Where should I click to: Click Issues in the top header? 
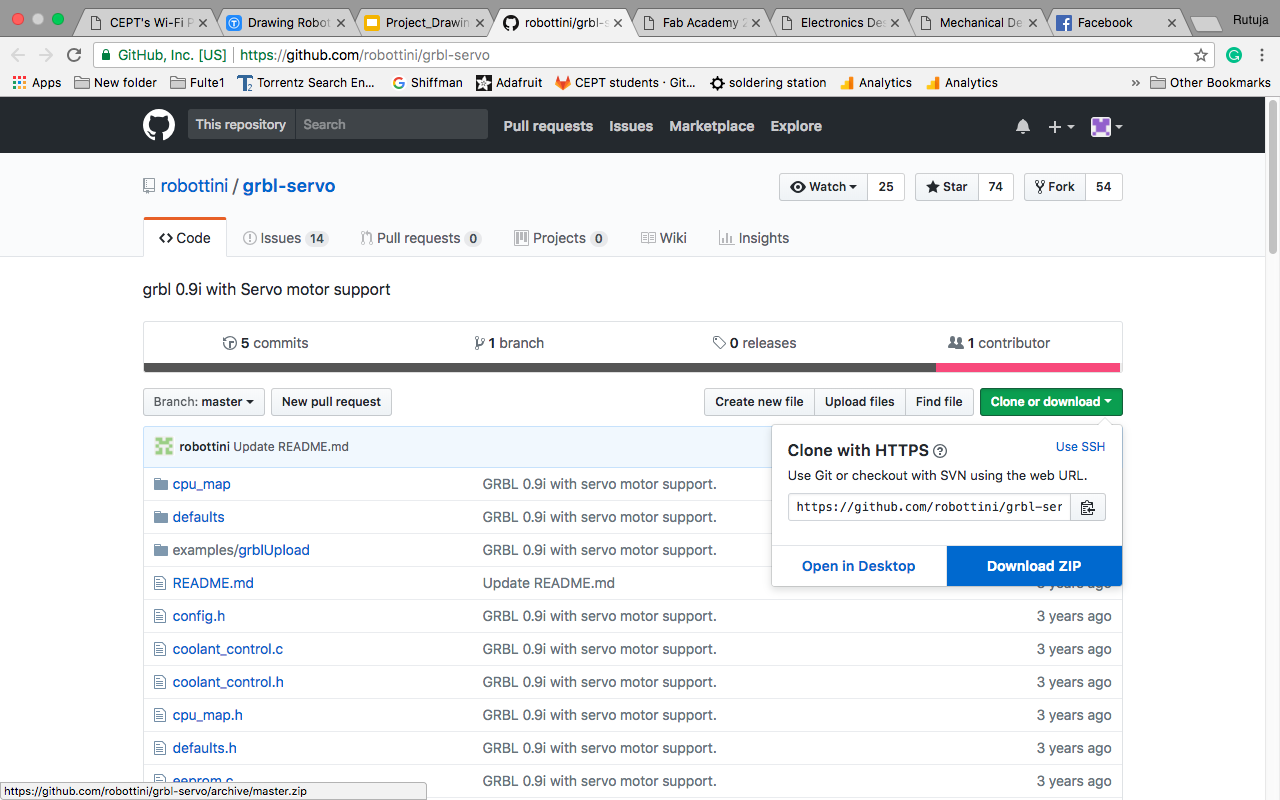[631, 126]
